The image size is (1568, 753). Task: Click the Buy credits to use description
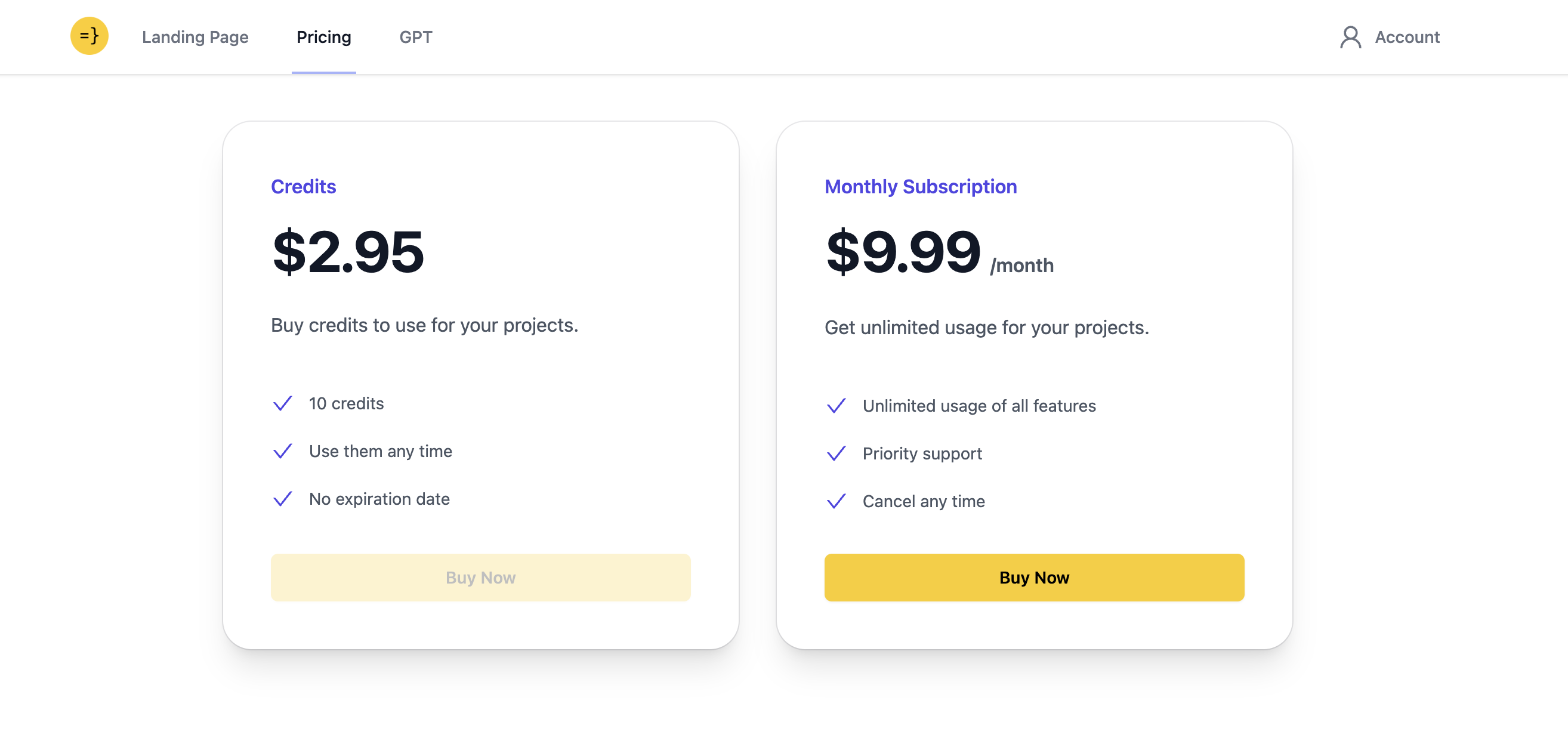click(x=424, y=325)
